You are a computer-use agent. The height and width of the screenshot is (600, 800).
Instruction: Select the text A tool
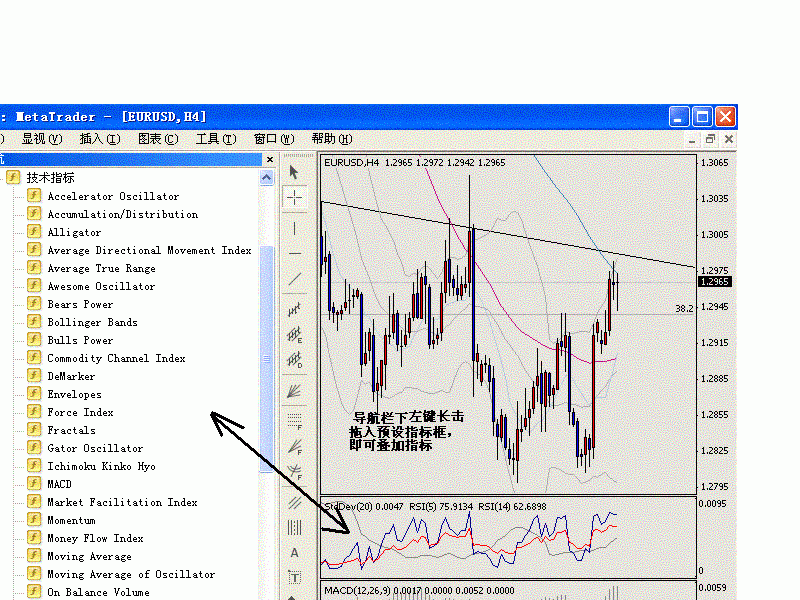pyautogui.click(x=294, y=553)
